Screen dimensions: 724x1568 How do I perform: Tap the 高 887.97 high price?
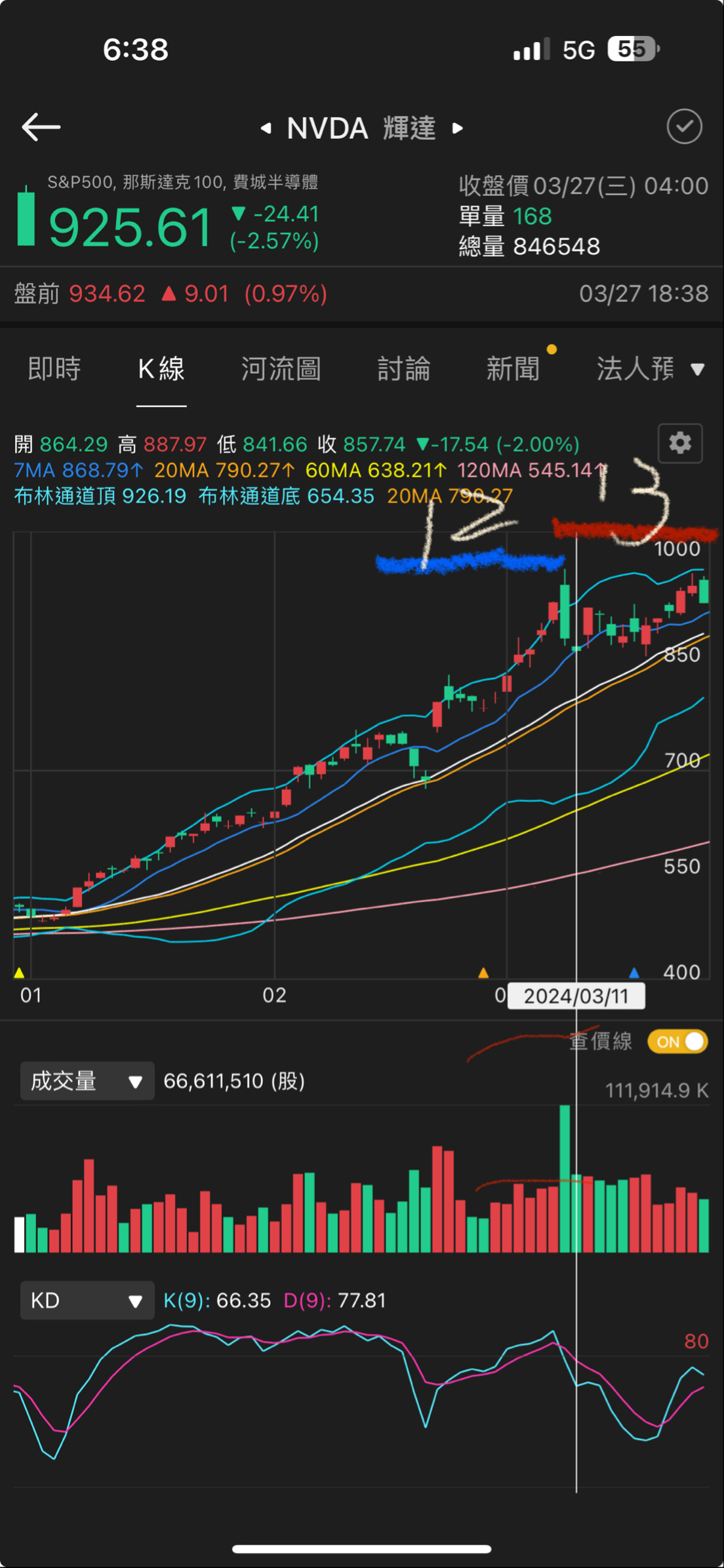pyautogui.click(x=162, y=444)
